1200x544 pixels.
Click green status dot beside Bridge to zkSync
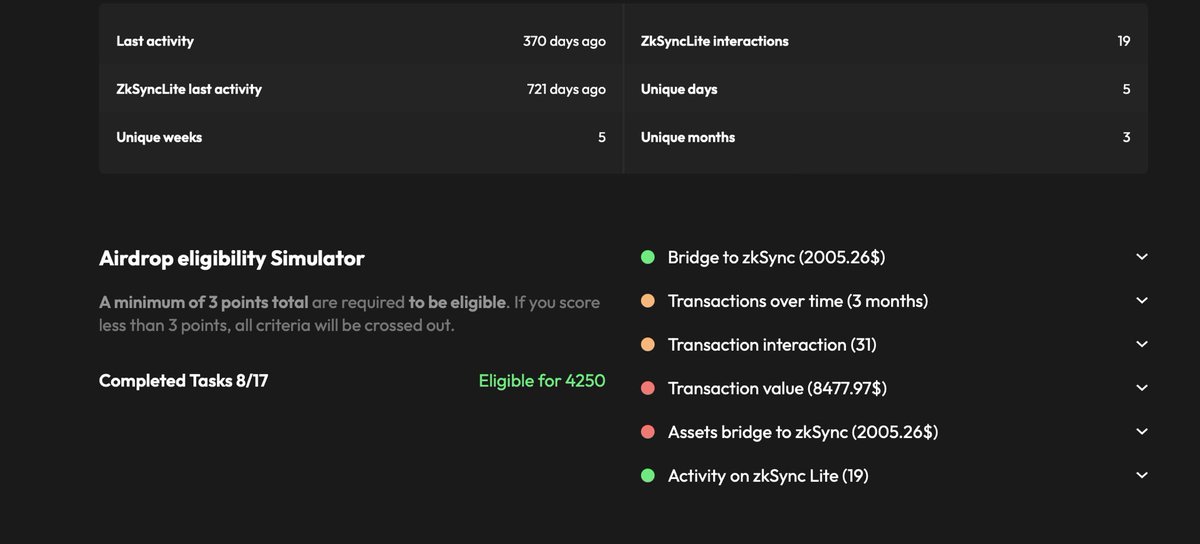point(647,258)
